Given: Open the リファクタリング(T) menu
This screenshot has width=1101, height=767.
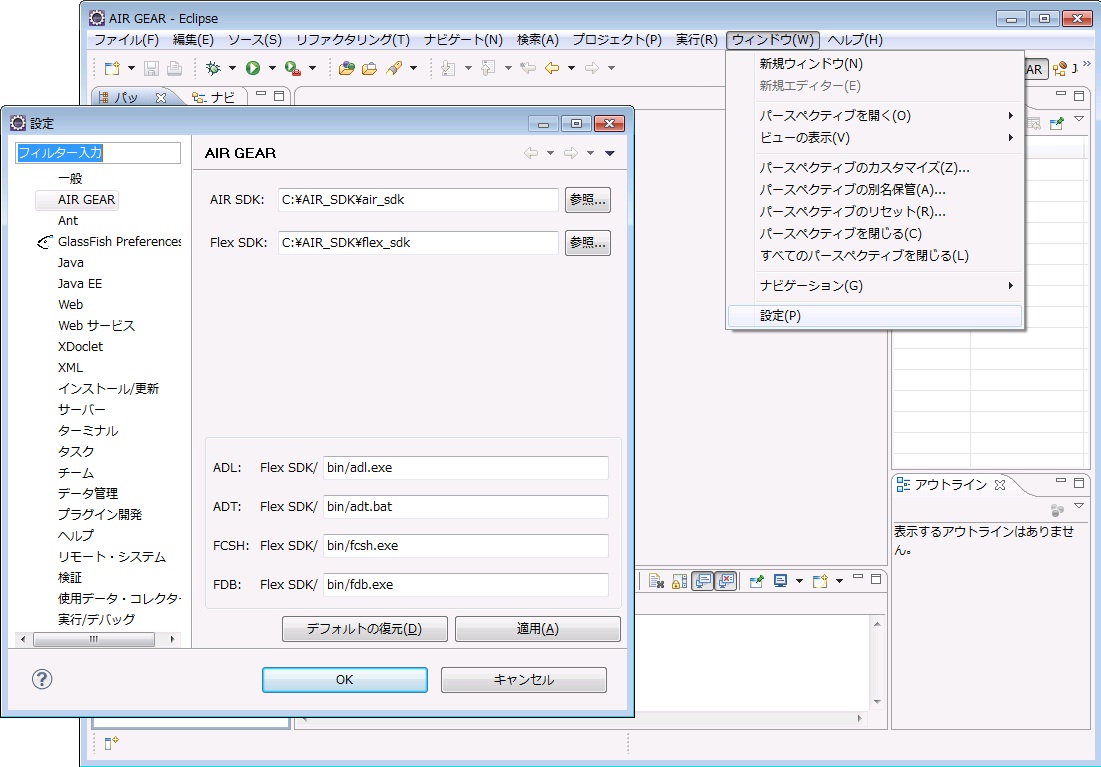Looking at the screenshot, I should point(352,40).
